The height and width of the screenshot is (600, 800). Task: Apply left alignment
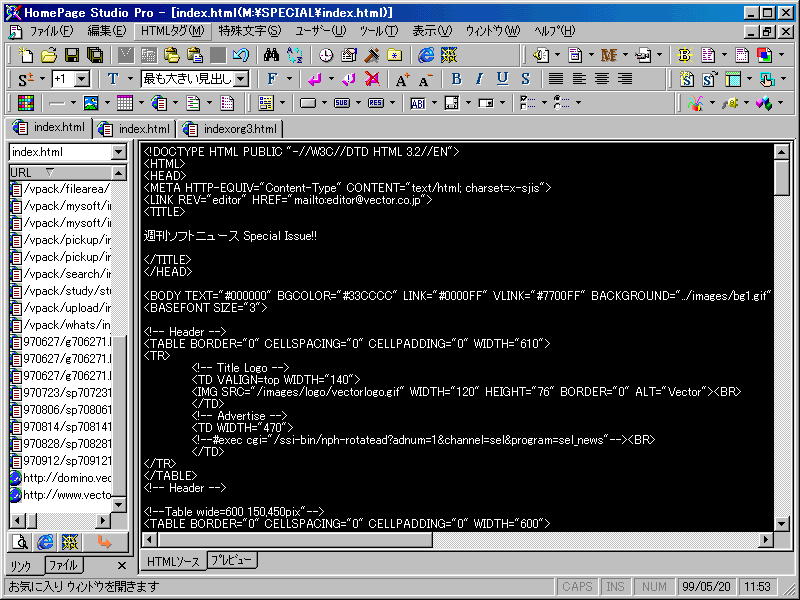(579, 79)
